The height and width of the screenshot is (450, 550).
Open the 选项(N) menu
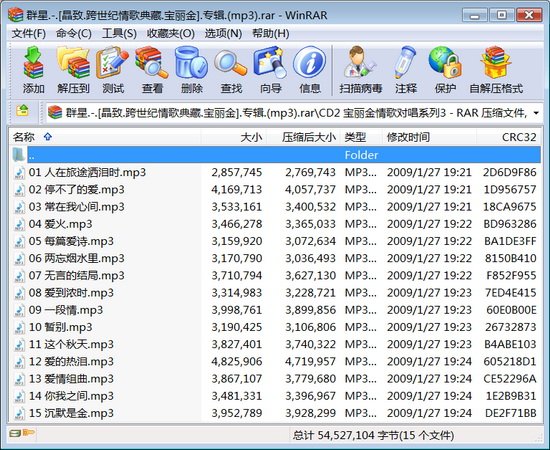click(x=223, y=34)
